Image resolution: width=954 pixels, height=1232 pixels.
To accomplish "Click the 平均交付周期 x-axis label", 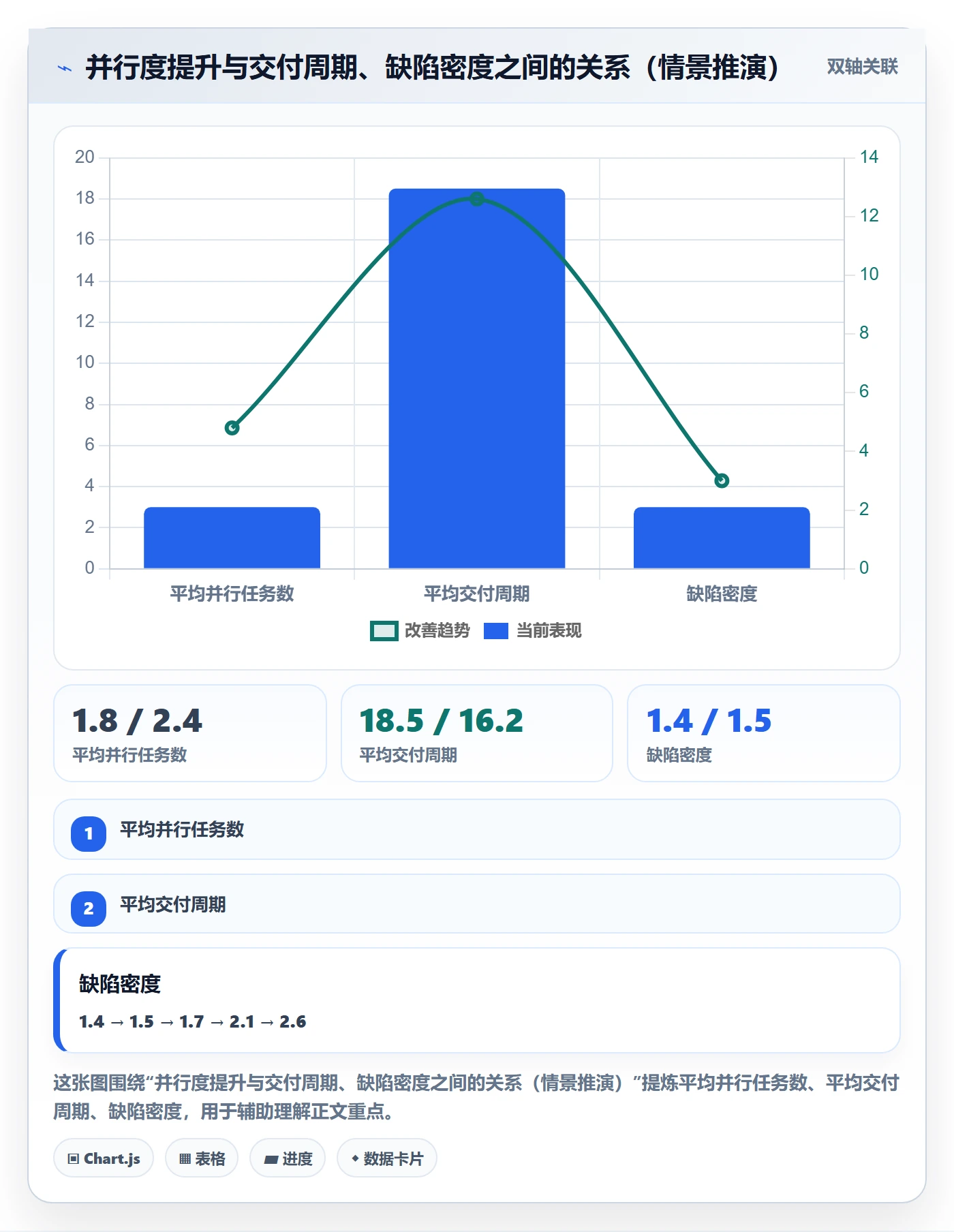I will point(477,594).
